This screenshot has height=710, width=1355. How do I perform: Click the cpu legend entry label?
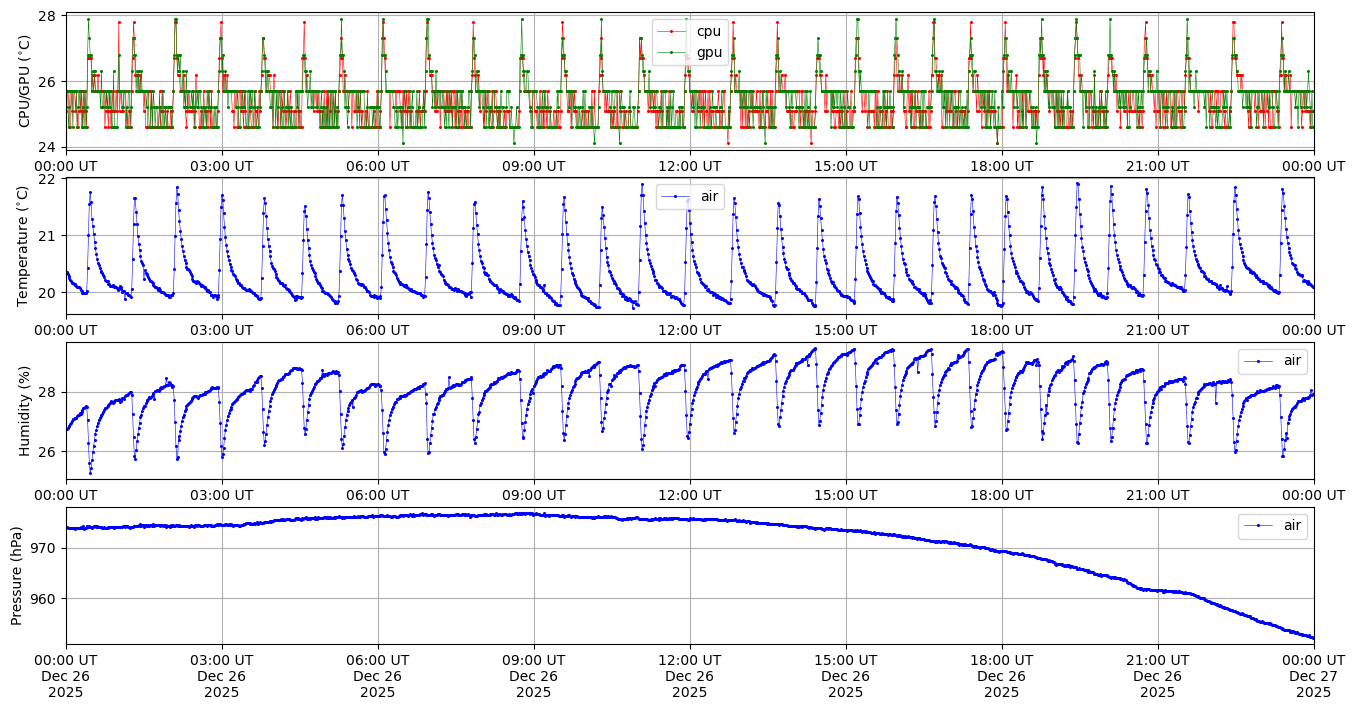coord(708,32)
